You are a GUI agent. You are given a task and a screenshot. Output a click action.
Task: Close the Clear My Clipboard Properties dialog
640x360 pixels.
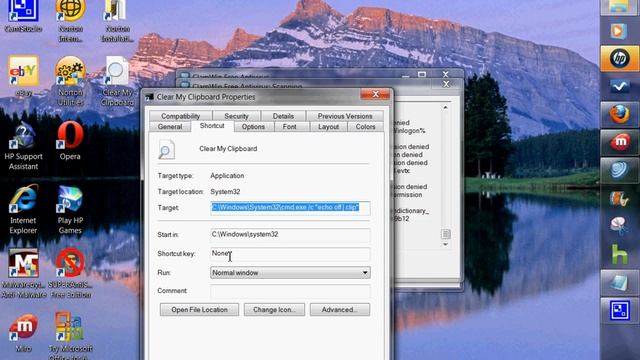tap(375, 95)
